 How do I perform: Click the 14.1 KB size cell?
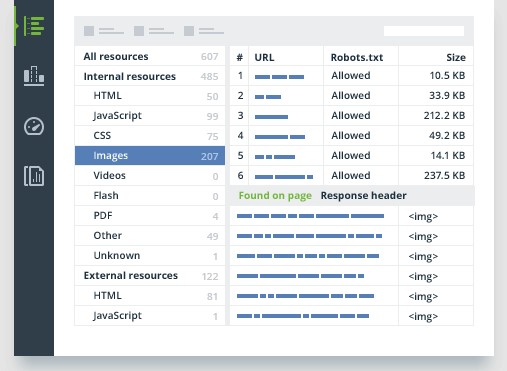point(448,156)
